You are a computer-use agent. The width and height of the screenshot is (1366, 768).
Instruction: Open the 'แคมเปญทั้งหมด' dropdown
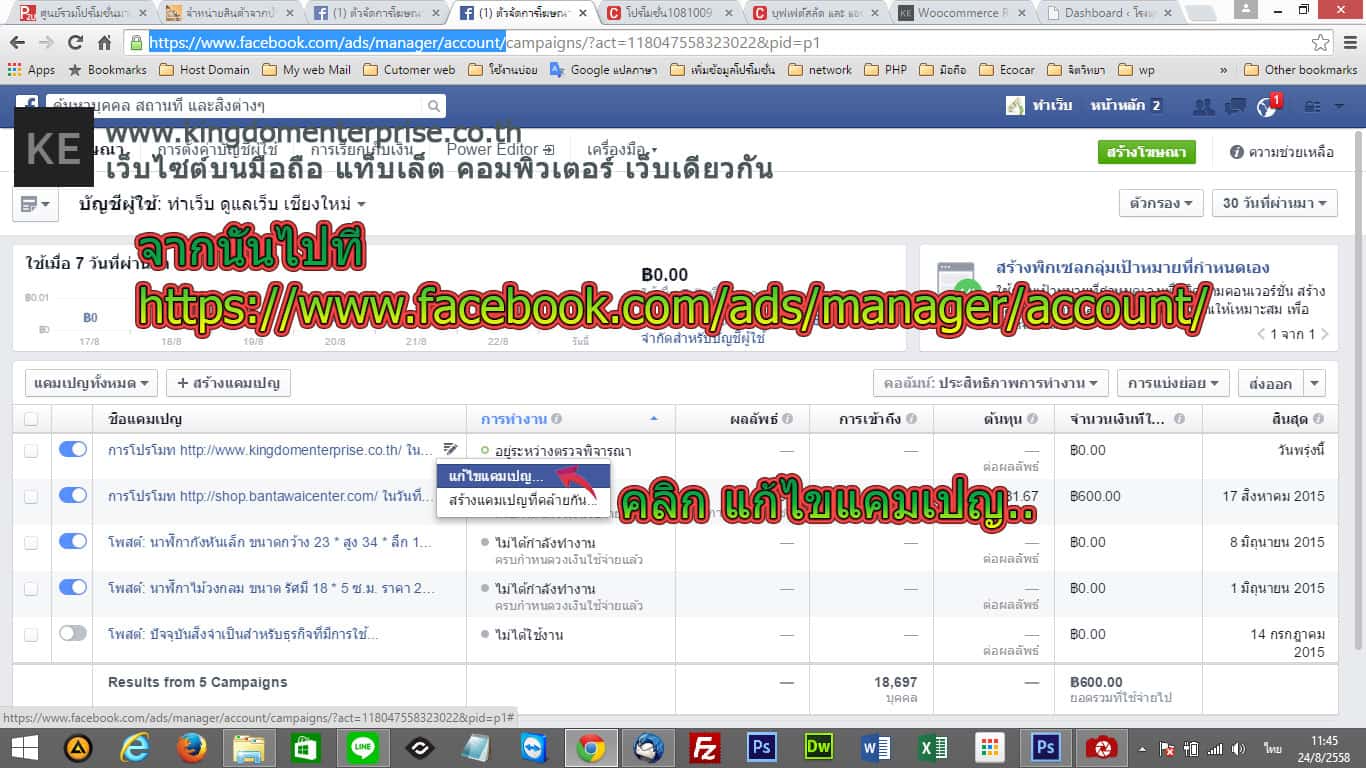click(91, 383)
